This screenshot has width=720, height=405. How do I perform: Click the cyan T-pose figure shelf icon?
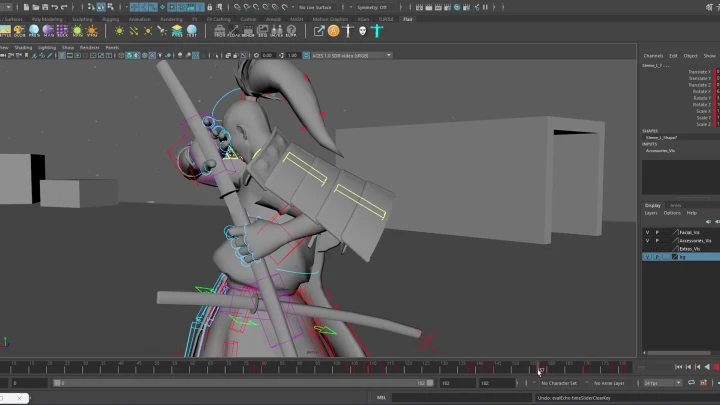[x=377, y=31]
